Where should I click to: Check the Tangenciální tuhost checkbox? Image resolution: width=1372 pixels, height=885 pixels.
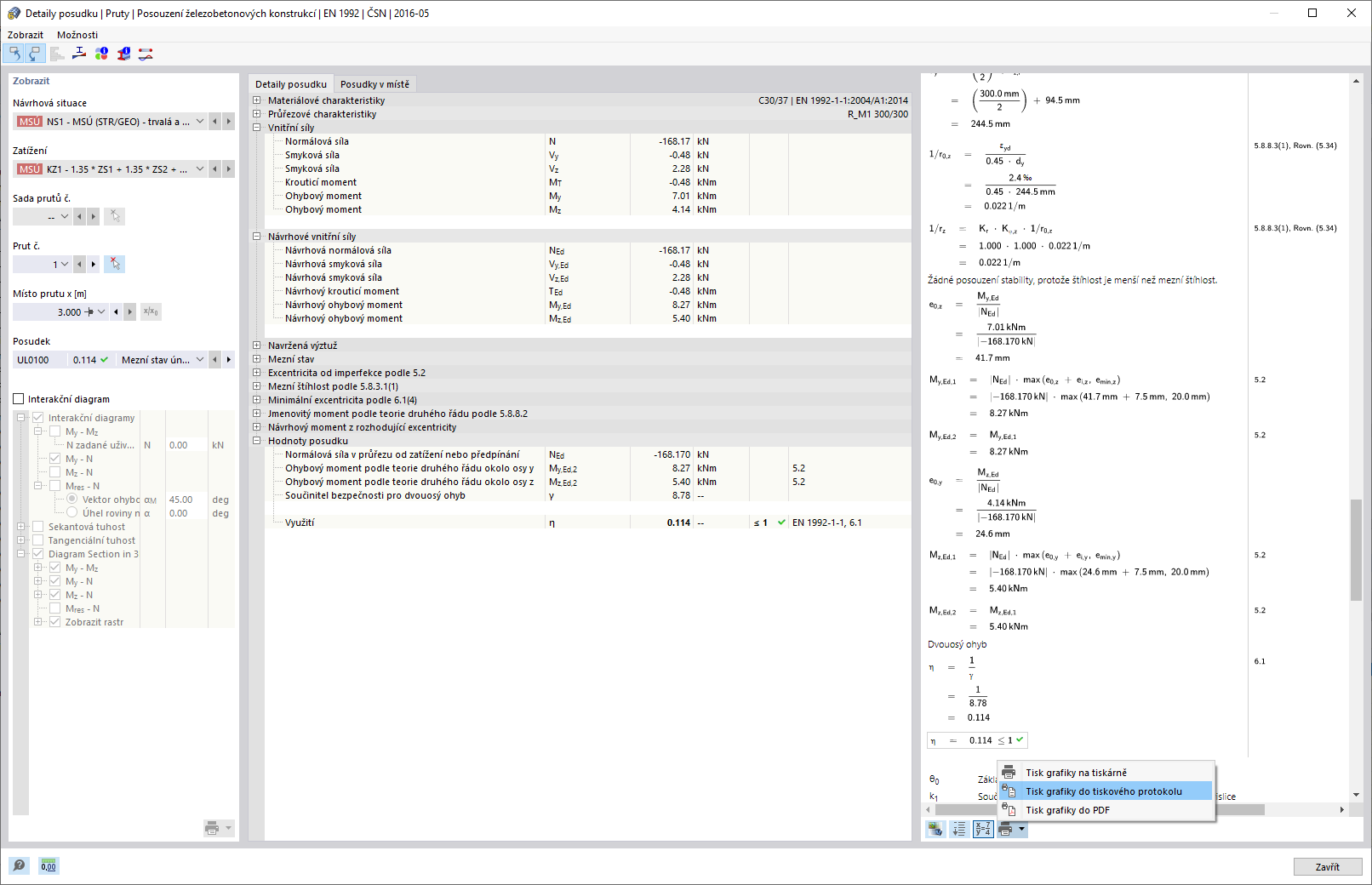pyautogui.click(x=37, y=540)
